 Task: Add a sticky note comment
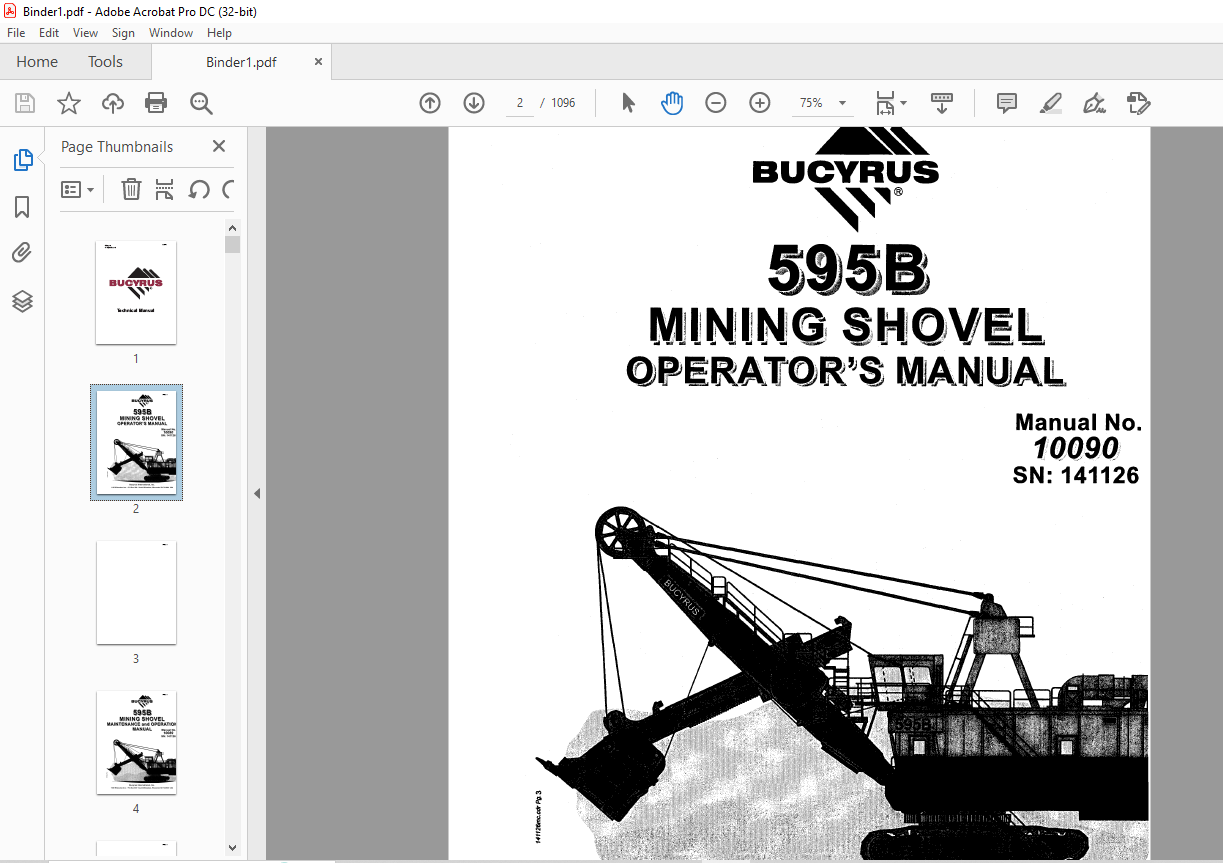pyautogui.click(x=1007, y=103)
